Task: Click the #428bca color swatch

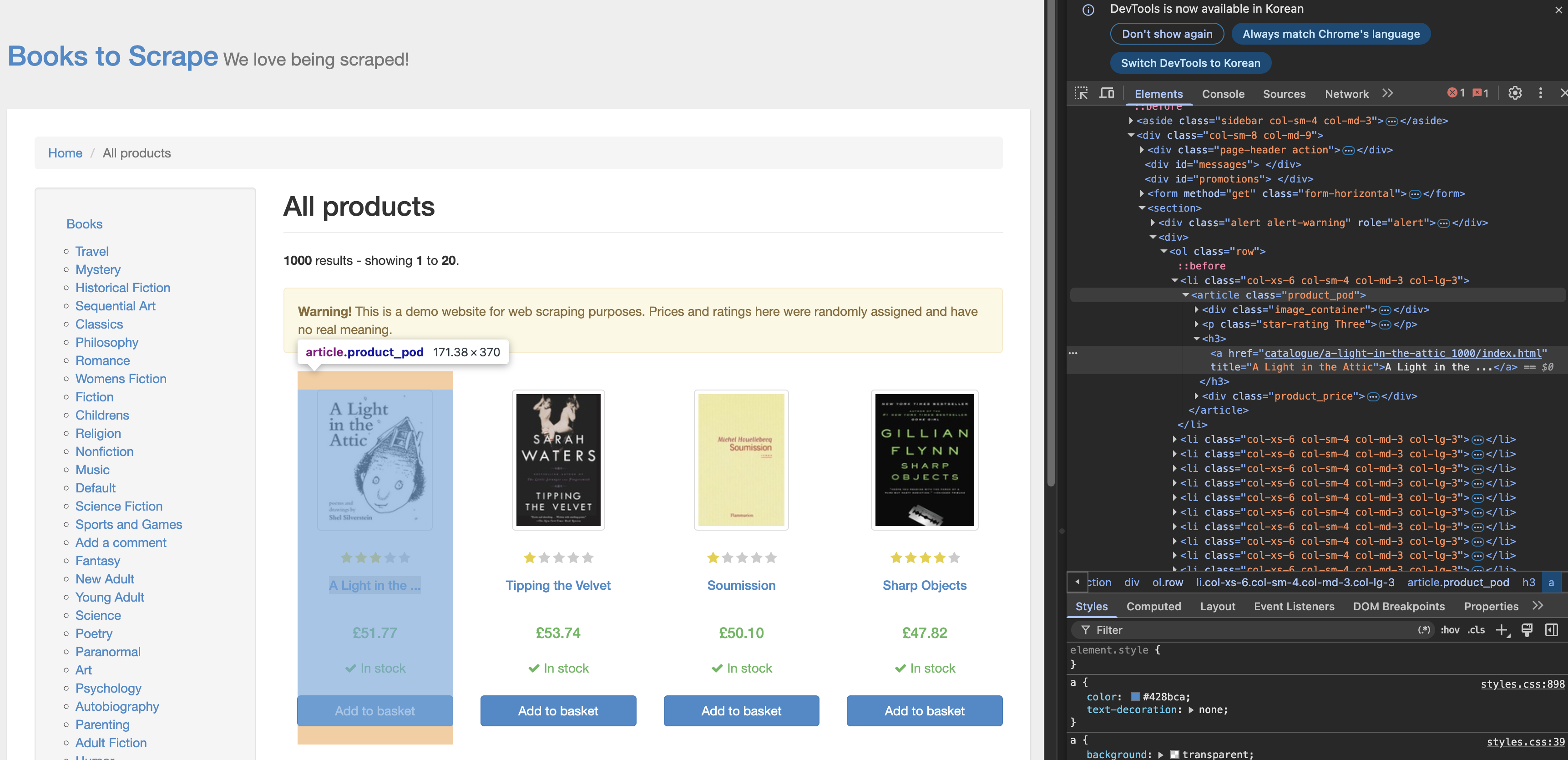Action: 1136,697
